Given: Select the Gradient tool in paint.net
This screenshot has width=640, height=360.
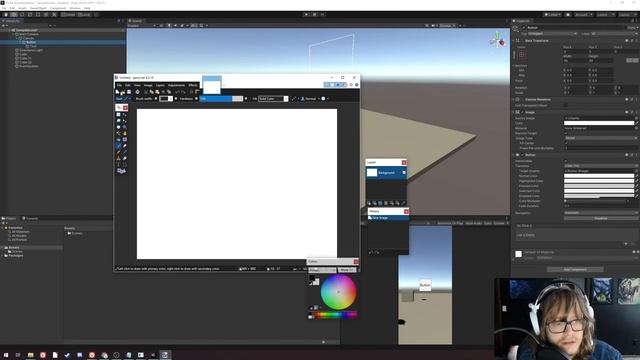Looking at the screenshot, I should [x=124, y=140].
